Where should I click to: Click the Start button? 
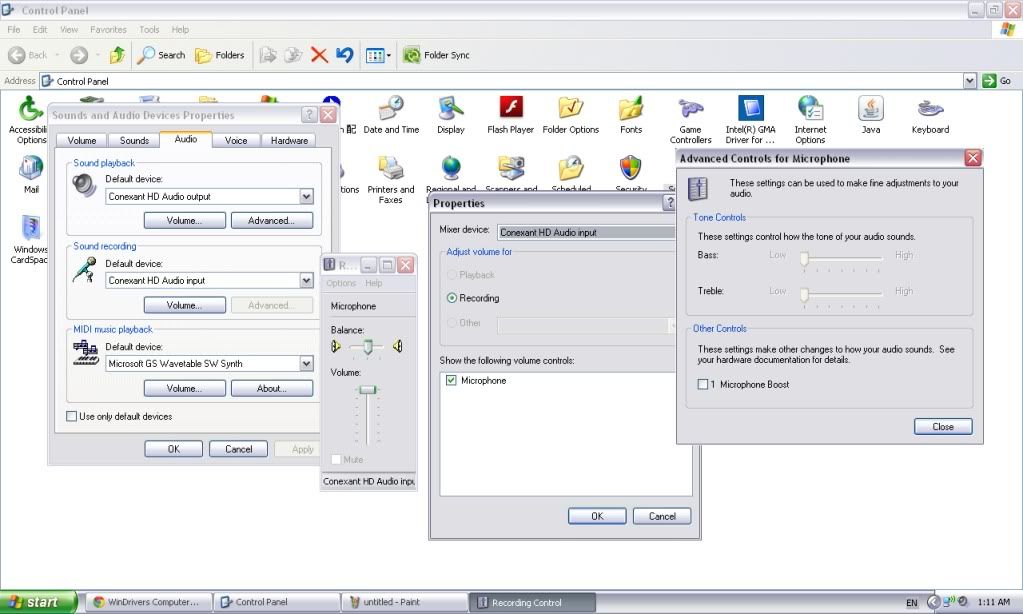pyautogui.click(x=38, y=602)
